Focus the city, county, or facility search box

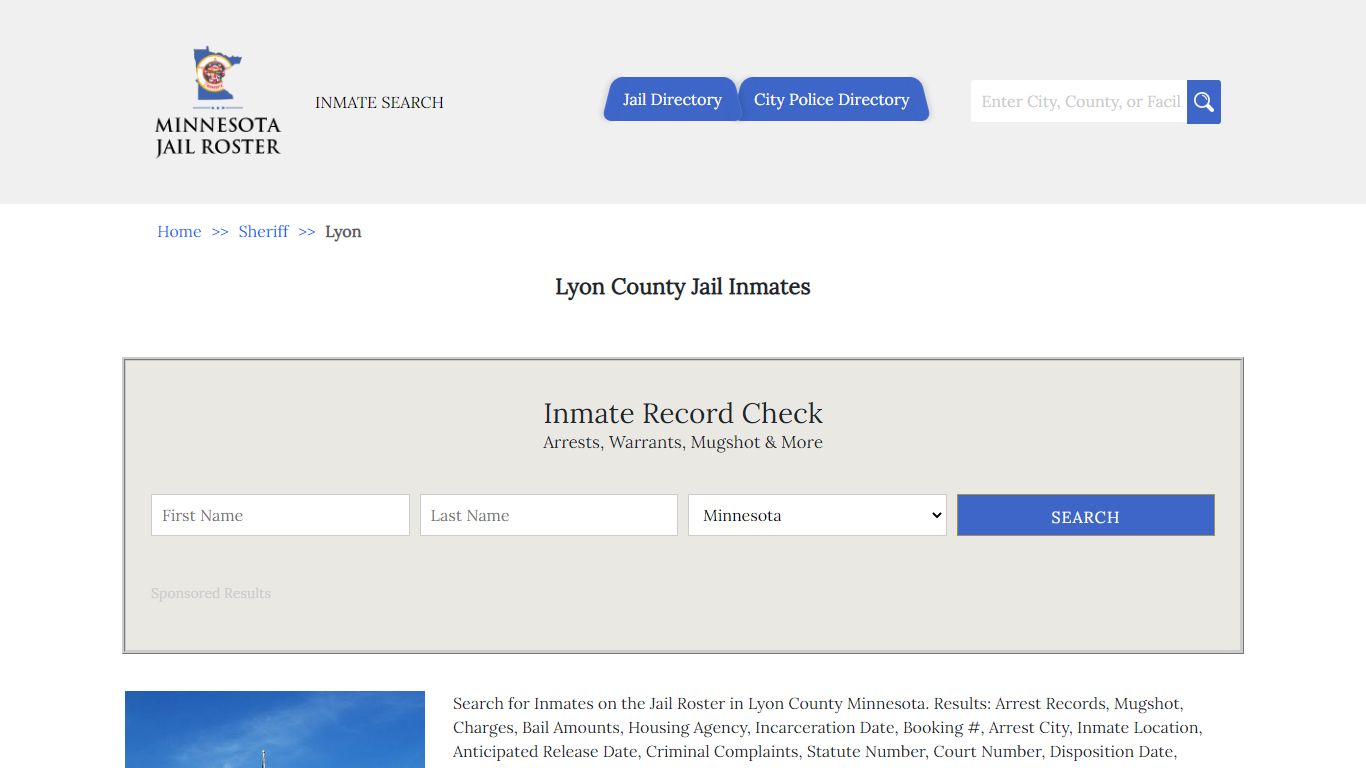[x=1079, y=102]
